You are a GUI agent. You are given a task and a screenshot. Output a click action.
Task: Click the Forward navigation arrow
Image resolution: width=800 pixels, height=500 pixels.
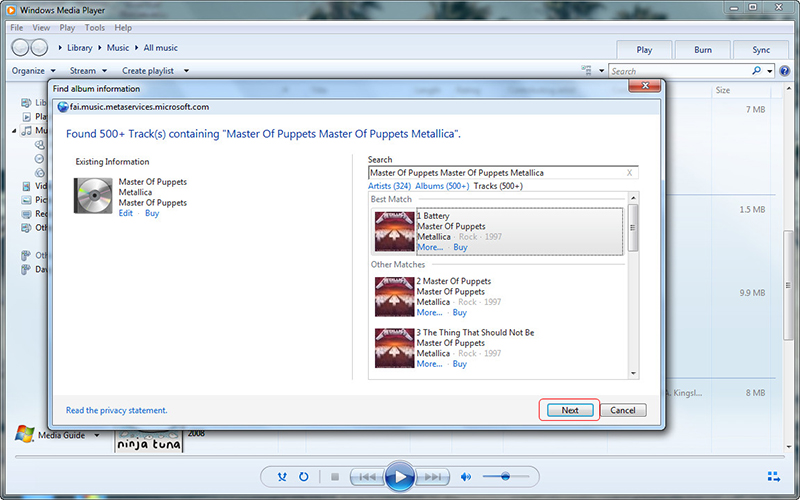pyautogui.click(x=39, y=47)
